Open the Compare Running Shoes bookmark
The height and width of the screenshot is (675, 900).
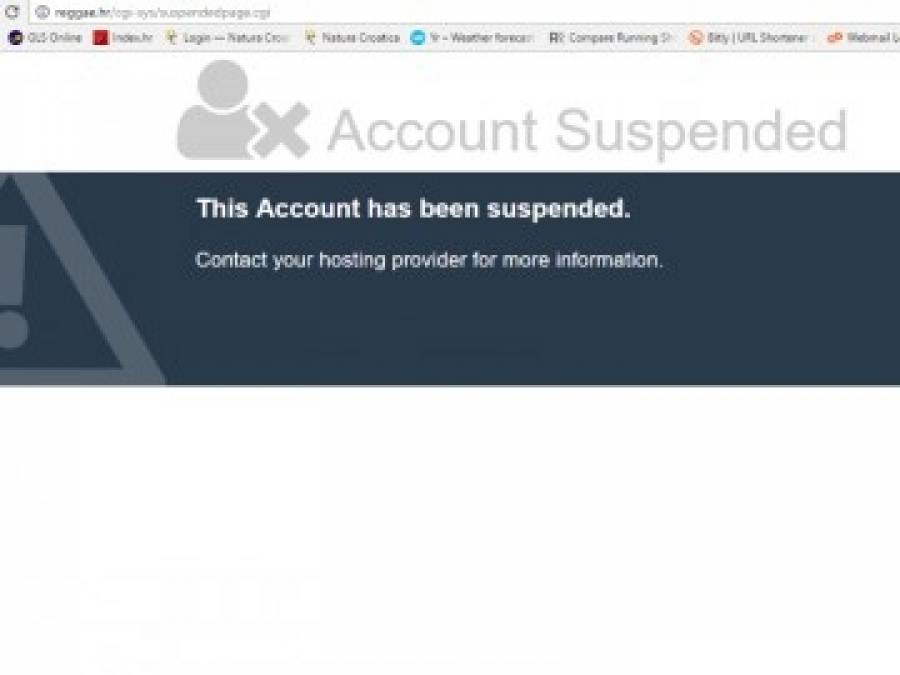pos(611,38)
